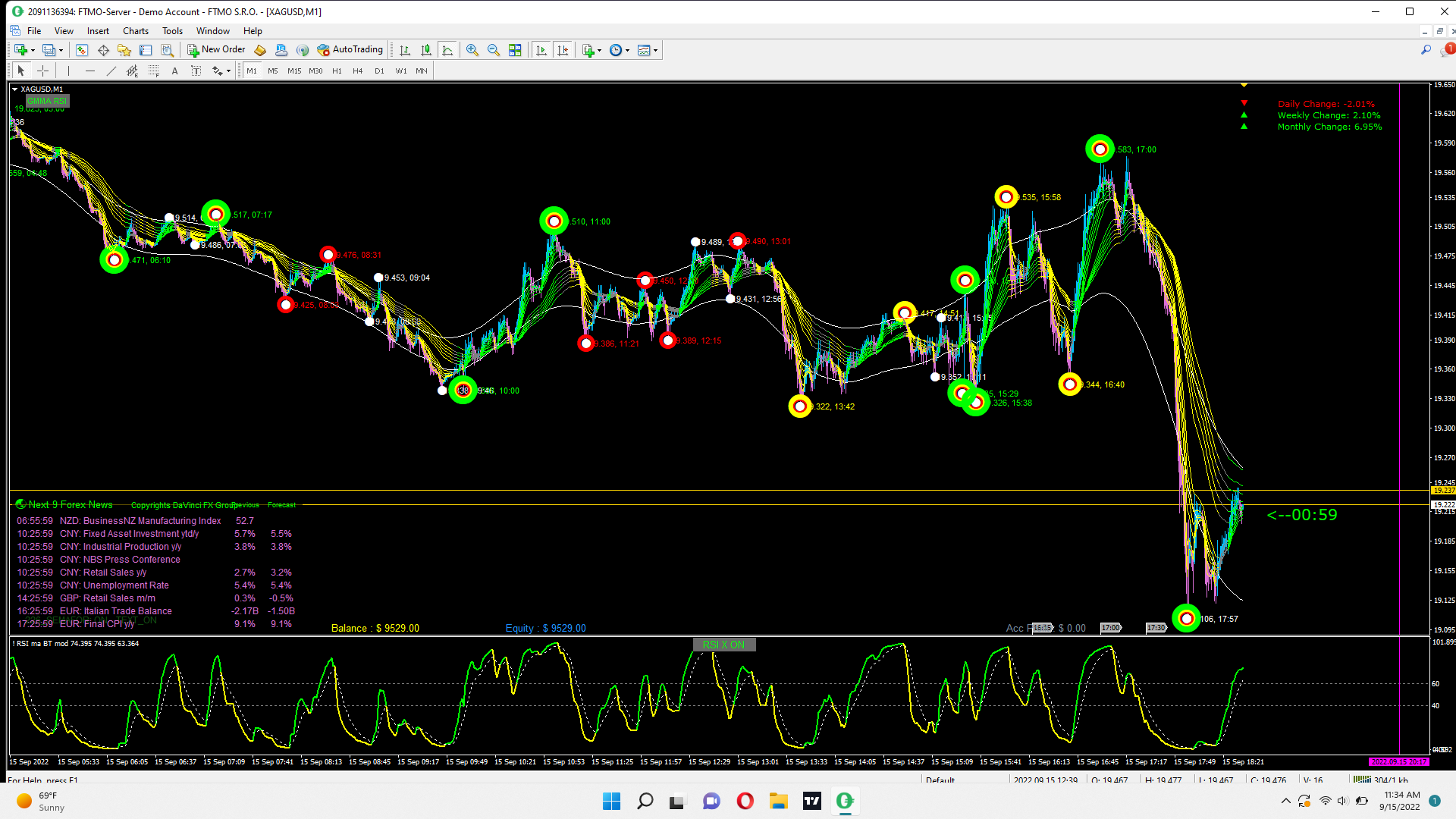Open the Charts menu
The image size is (1456, 819).
pos(136,31)
